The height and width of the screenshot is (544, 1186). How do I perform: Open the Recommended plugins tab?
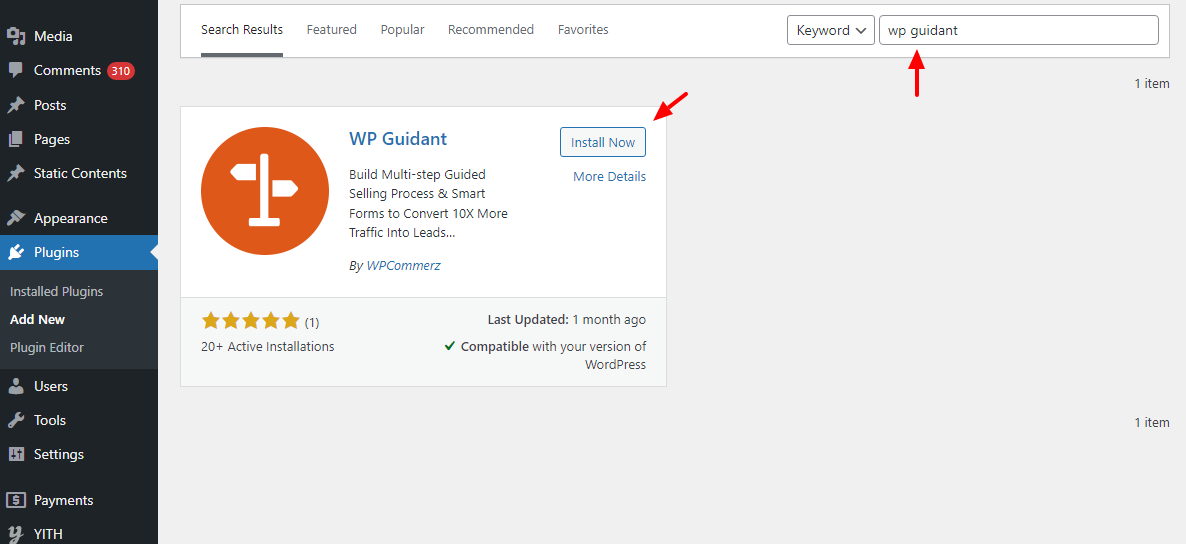490,30
